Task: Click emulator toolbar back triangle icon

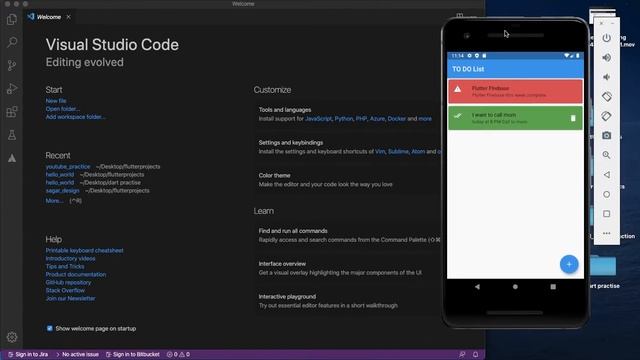Action: coord(607,175)
